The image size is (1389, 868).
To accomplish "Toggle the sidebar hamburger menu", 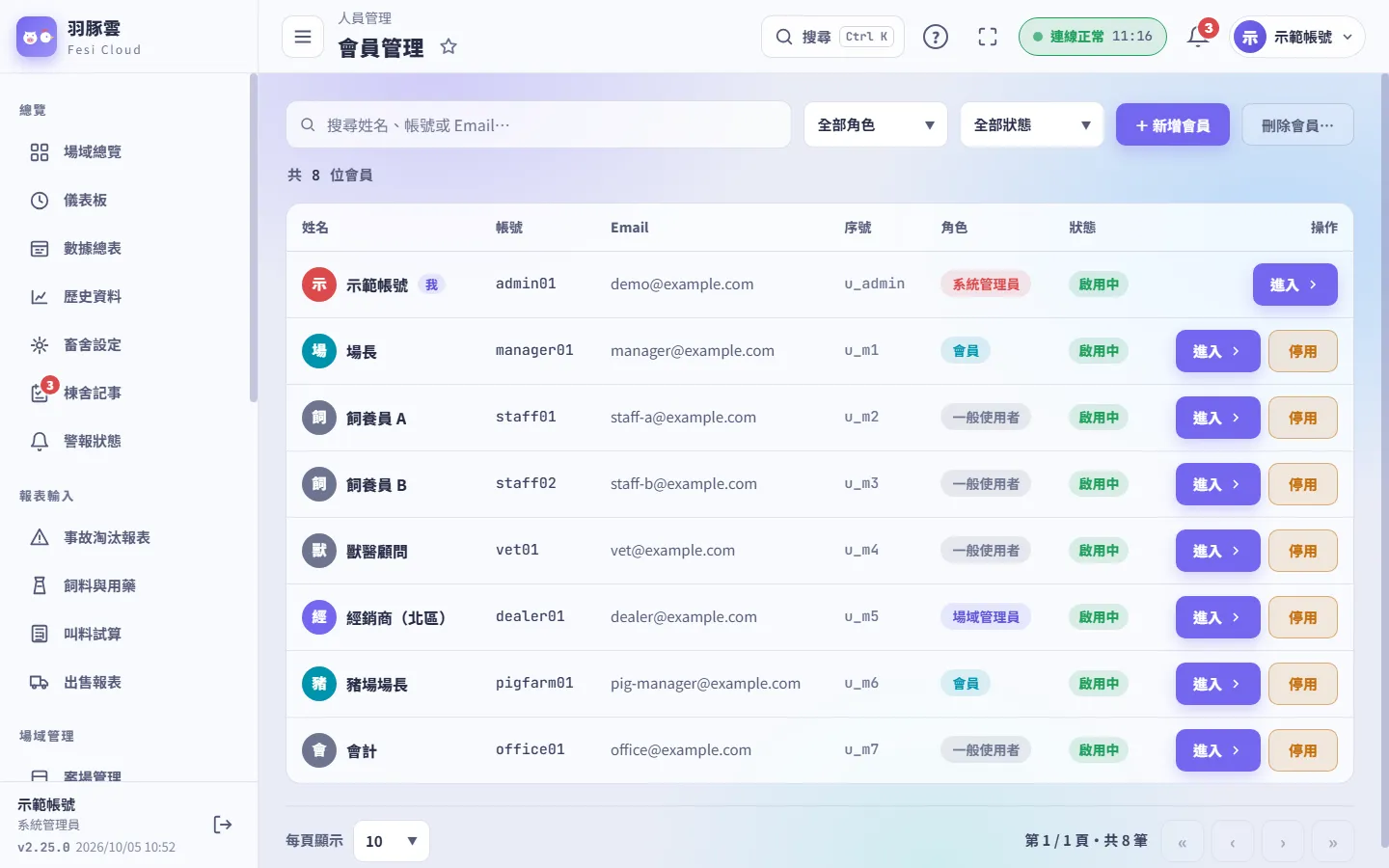I will (303, 37).
